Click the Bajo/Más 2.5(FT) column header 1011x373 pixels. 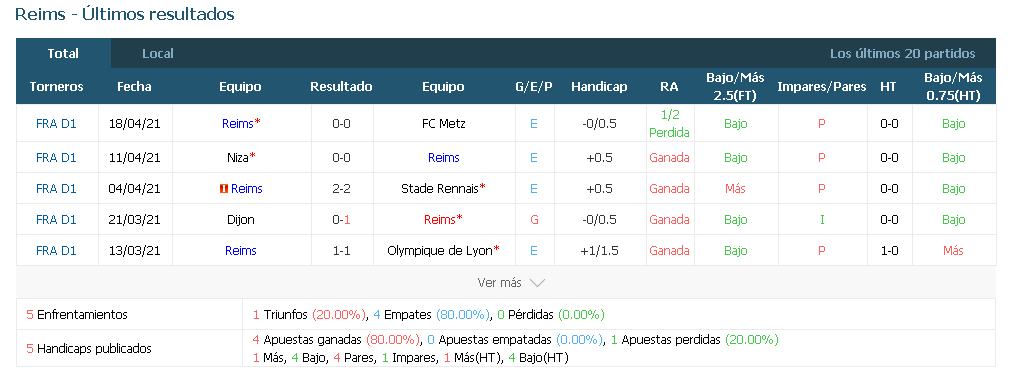click(x=735, y=86)
